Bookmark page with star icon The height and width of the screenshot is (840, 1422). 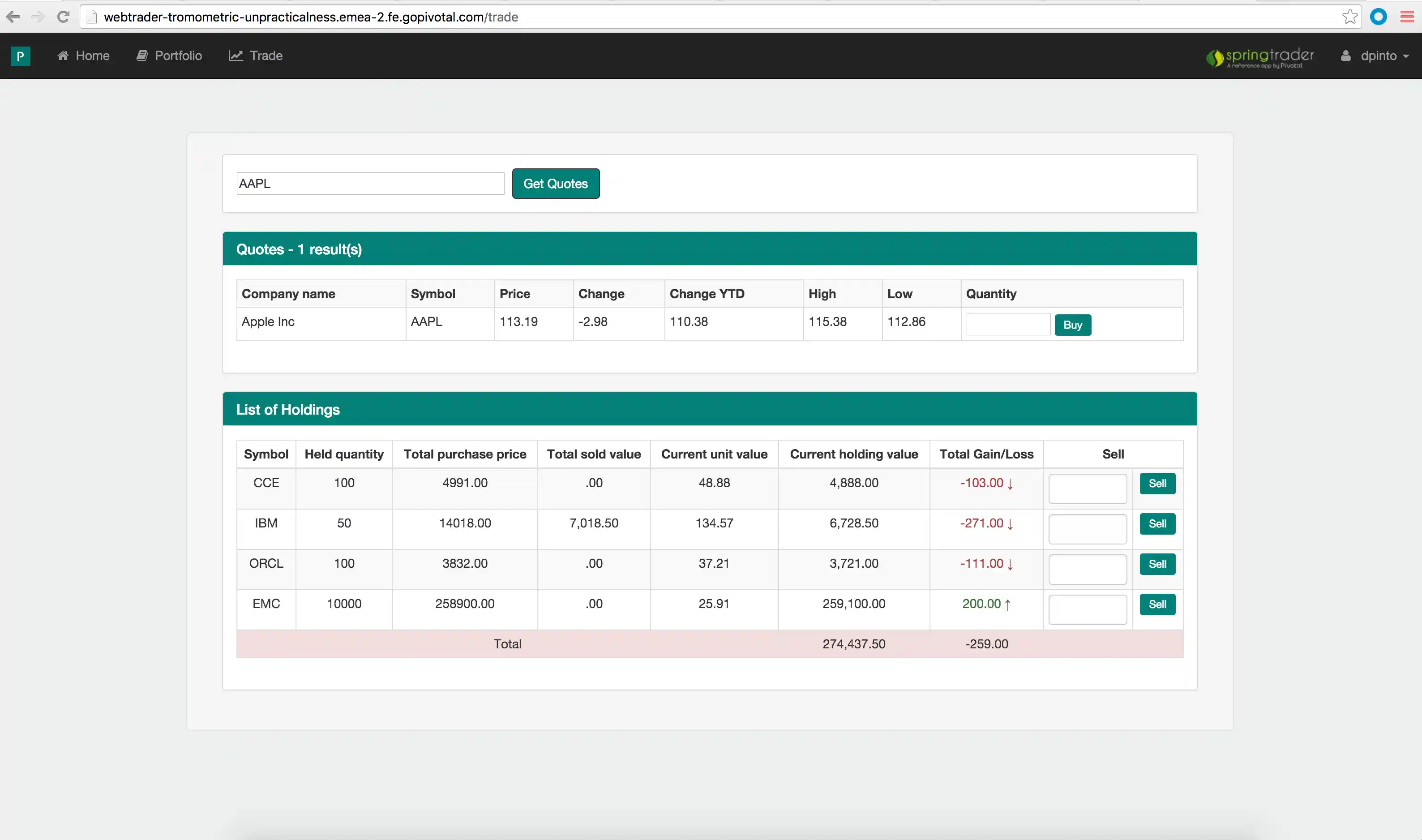[x=1349, y=17]
